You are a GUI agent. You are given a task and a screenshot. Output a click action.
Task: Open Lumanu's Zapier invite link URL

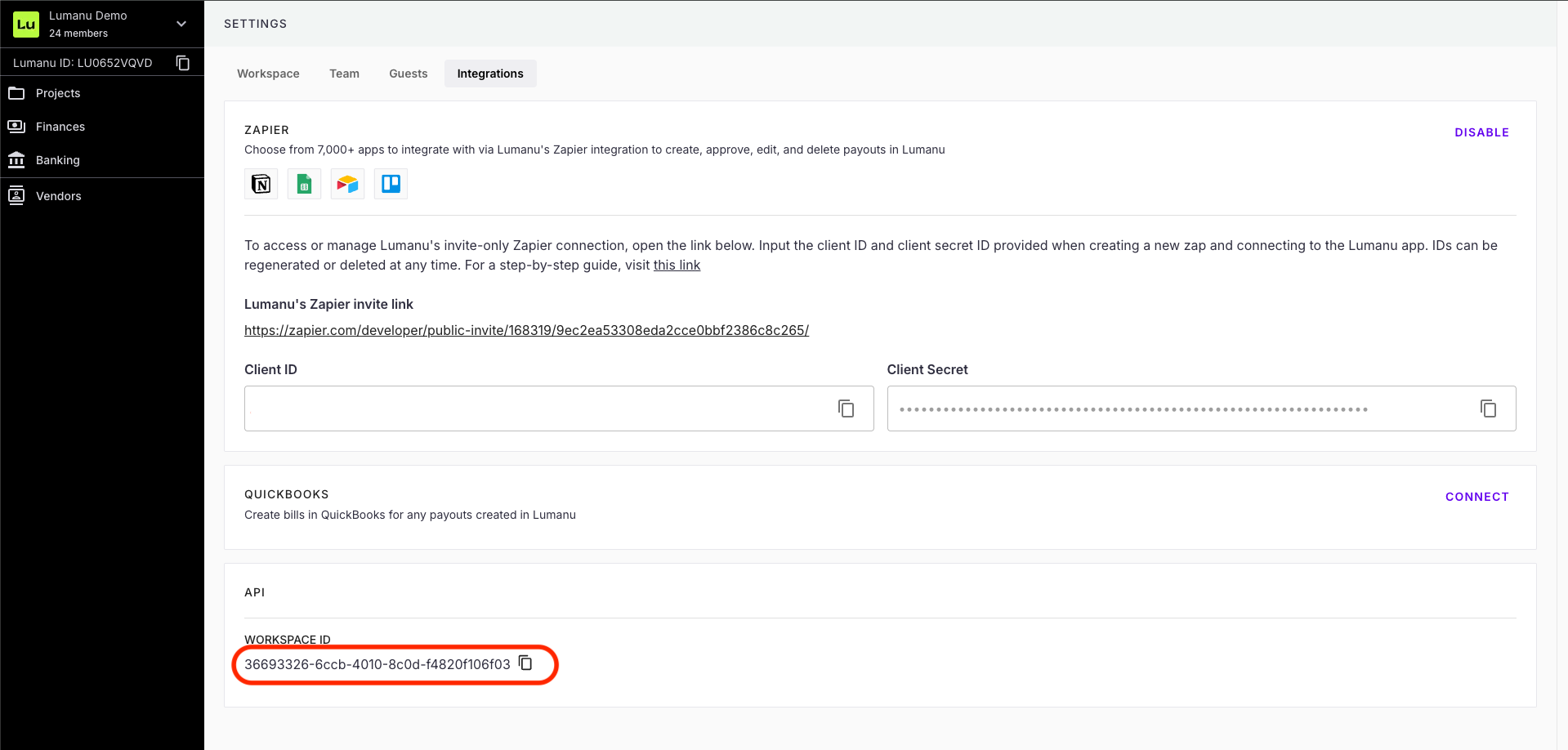tap(526, 330)
